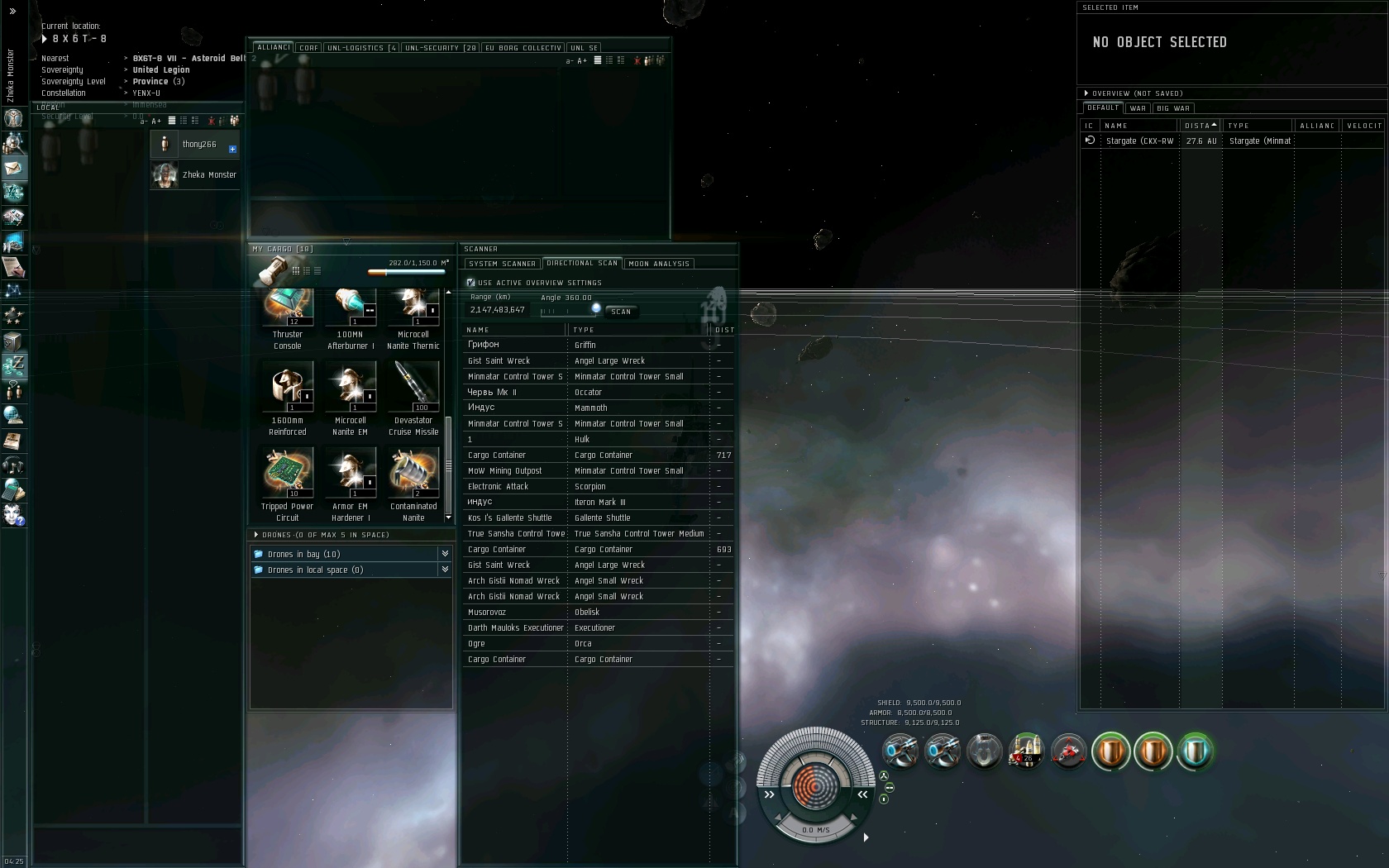
Task: Switch cargo to icon grid view
Action: (x=295, y=270)
